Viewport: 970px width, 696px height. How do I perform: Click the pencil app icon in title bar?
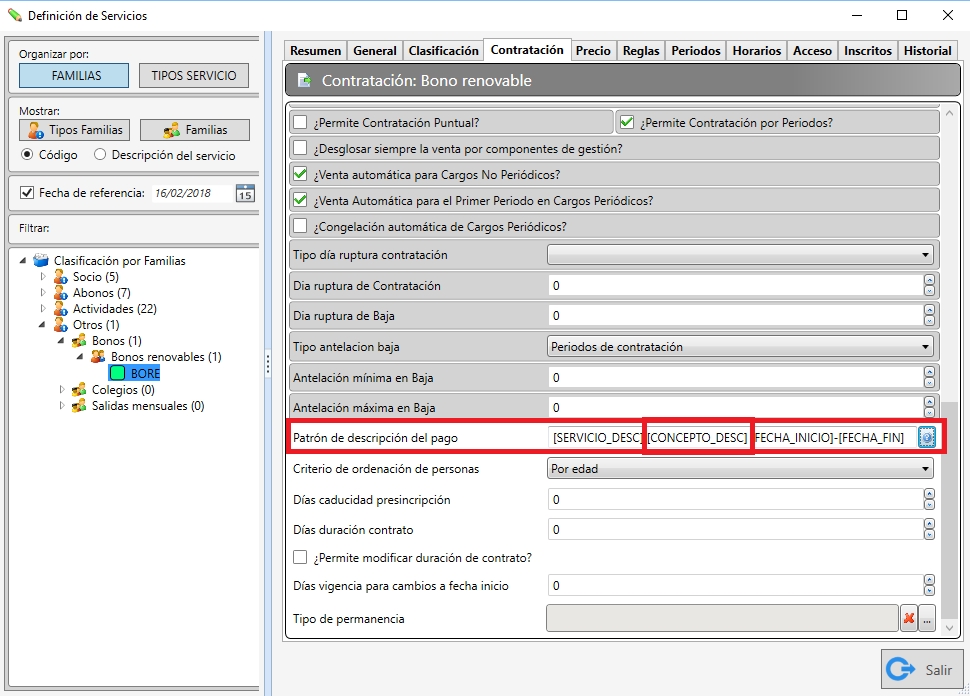click(14, 15)
